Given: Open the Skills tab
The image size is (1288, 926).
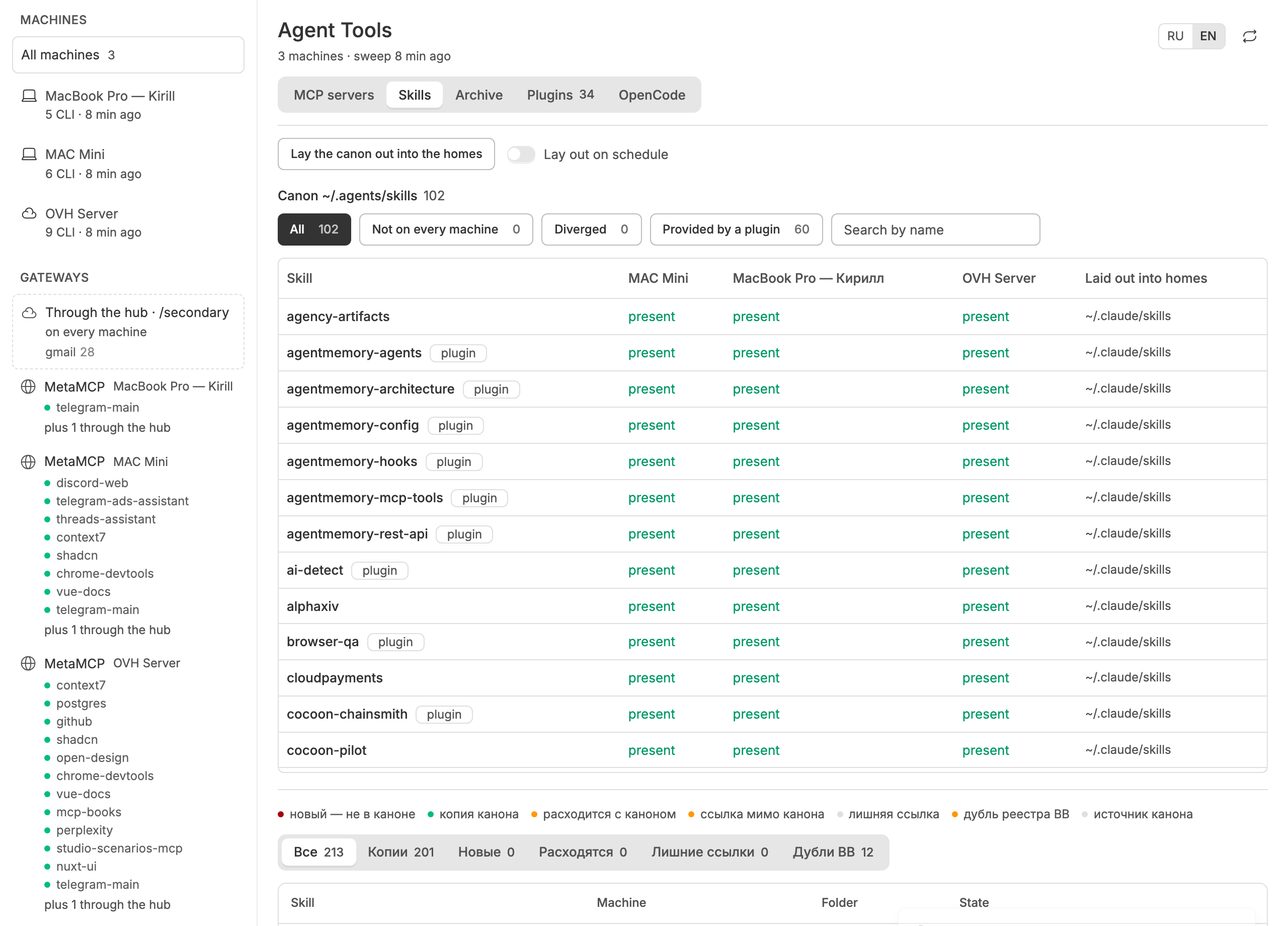Looking at the screenshot, I should 415,95.
